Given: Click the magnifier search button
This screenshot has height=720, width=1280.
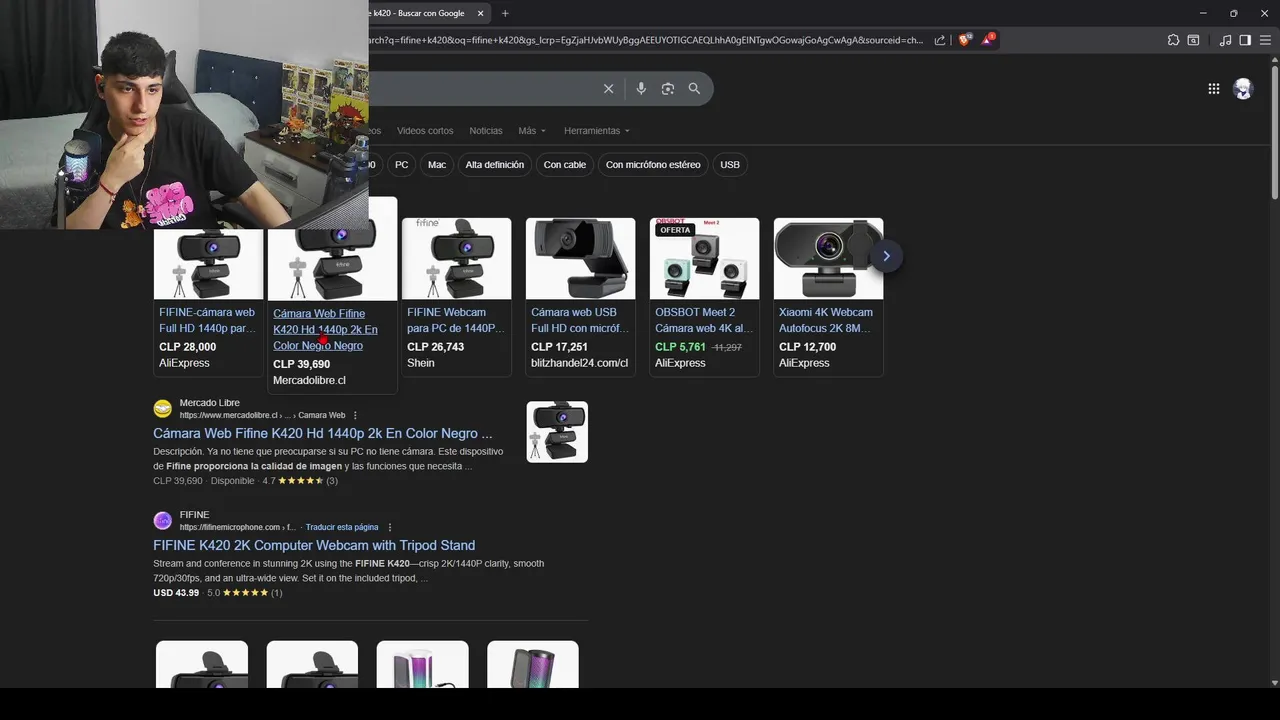Looking at the screenshot, I should 694,89.
